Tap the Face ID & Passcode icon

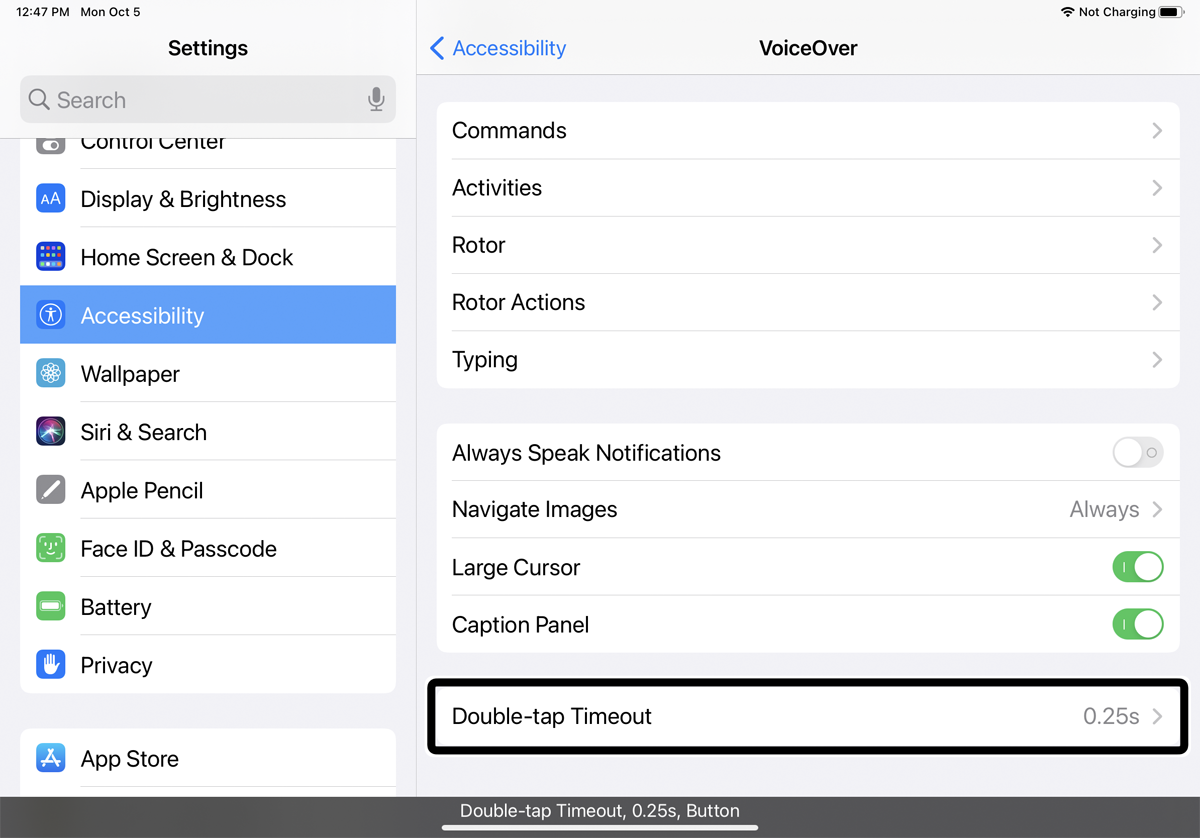point(51,548)
